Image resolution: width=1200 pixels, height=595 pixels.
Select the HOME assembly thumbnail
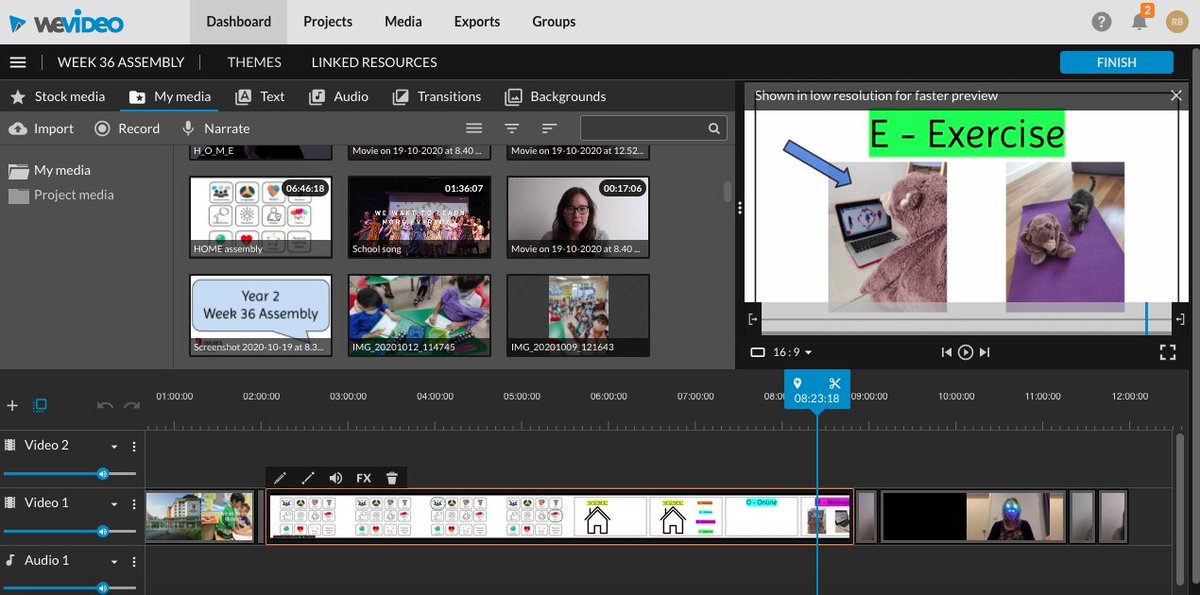pos(260,216)
